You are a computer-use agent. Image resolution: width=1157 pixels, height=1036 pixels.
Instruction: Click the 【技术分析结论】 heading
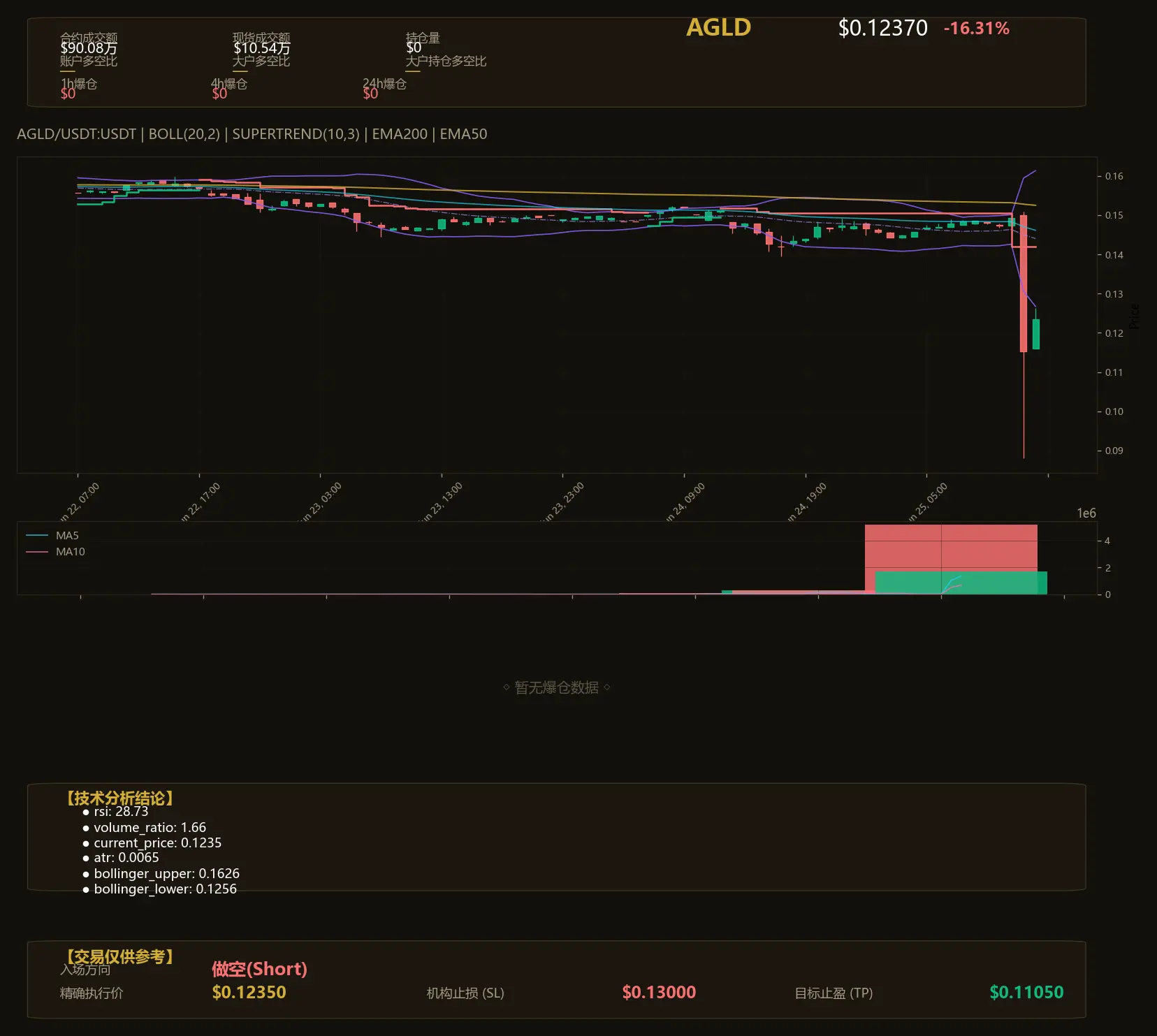point(119,798)
